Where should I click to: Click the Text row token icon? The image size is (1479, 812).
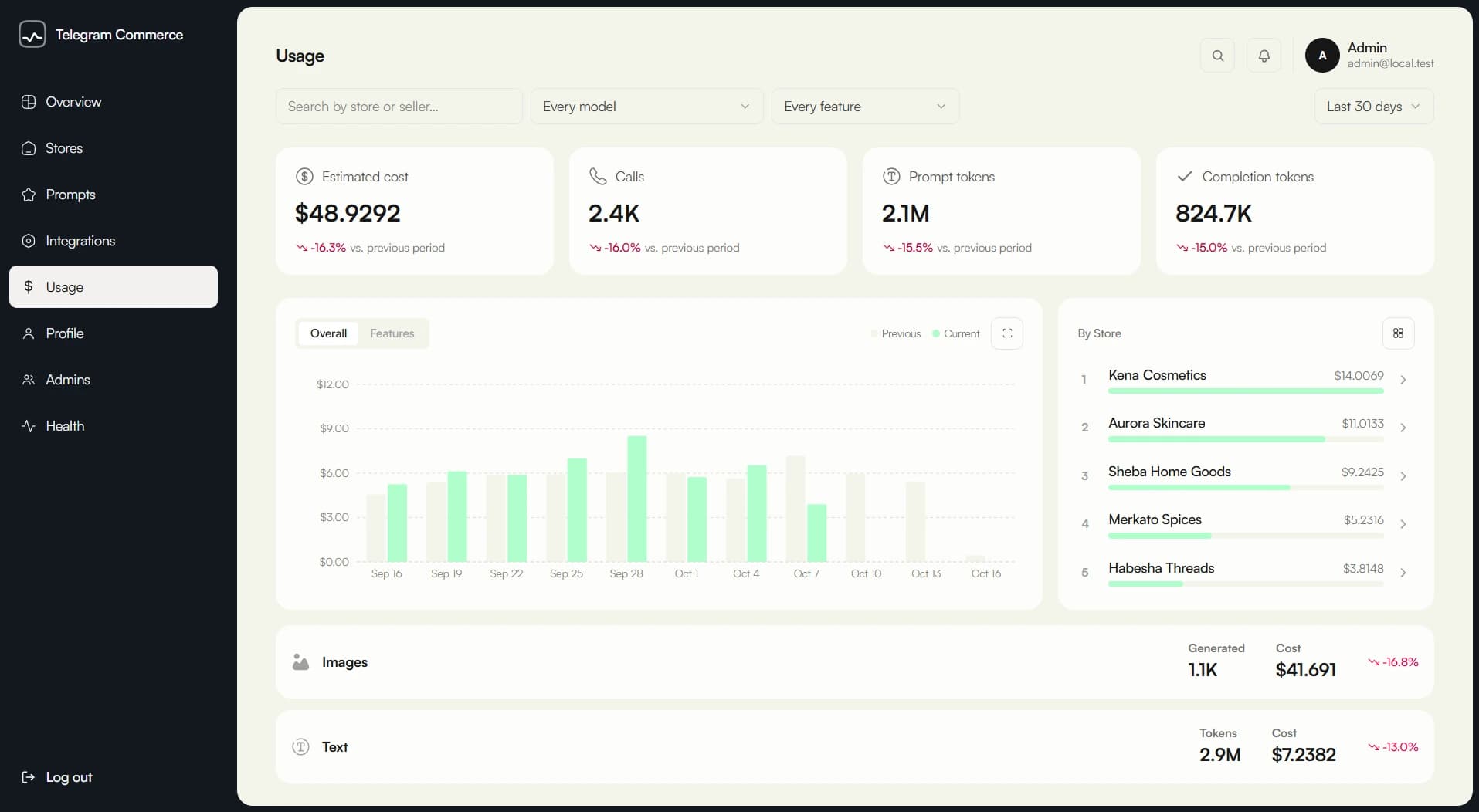[300, 747]
